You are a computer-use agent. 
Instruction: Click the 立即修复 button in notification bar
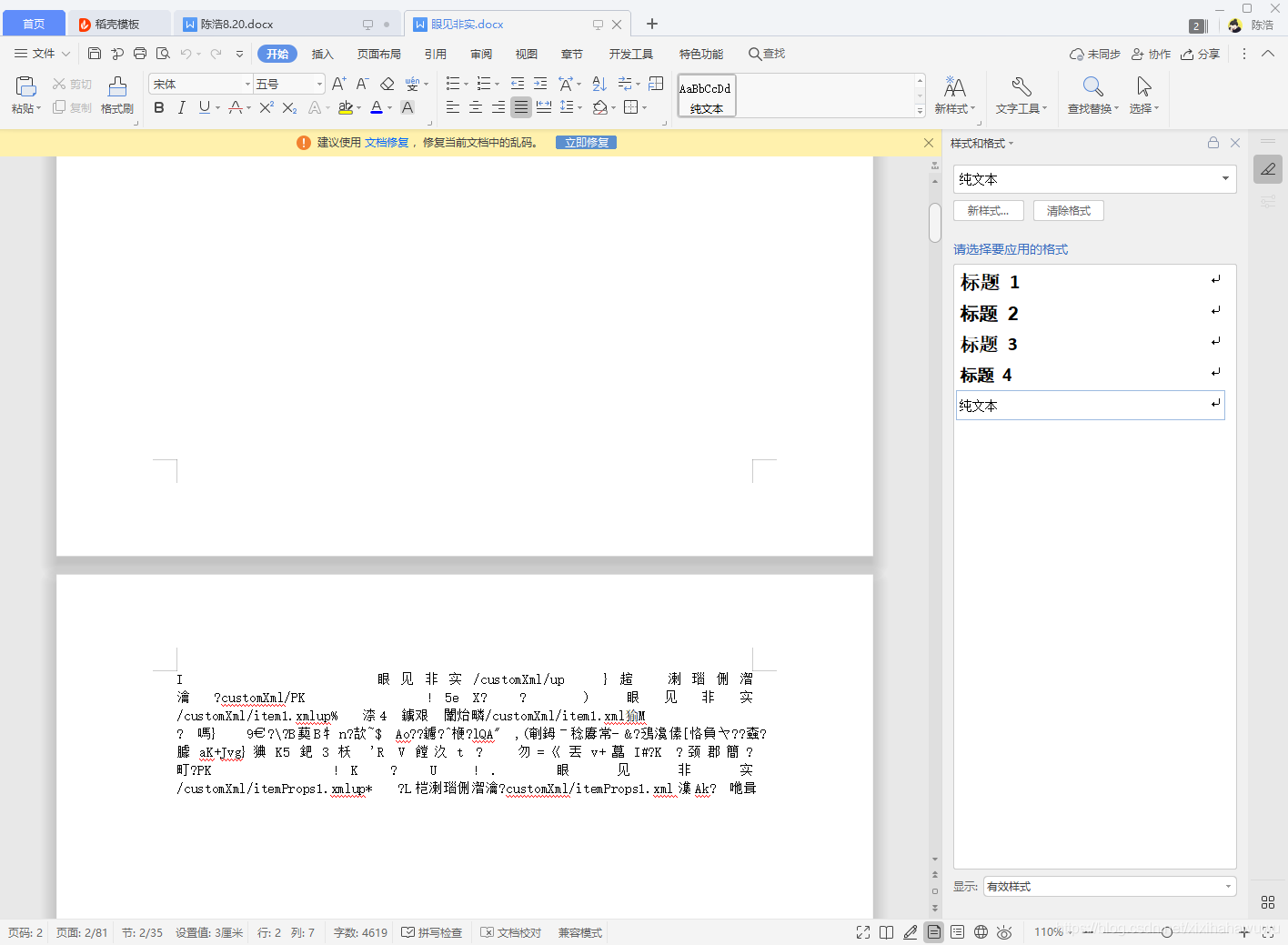(x=586, y=143)
